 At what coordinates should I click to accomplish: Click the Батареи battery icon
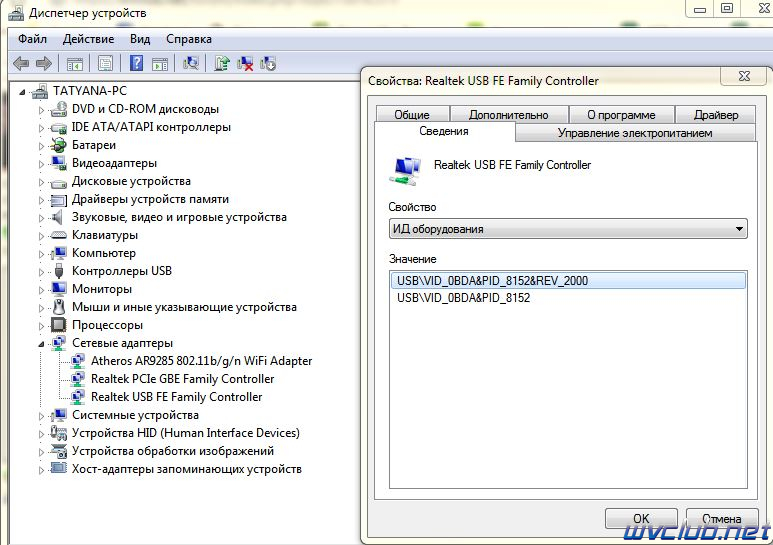59,145
